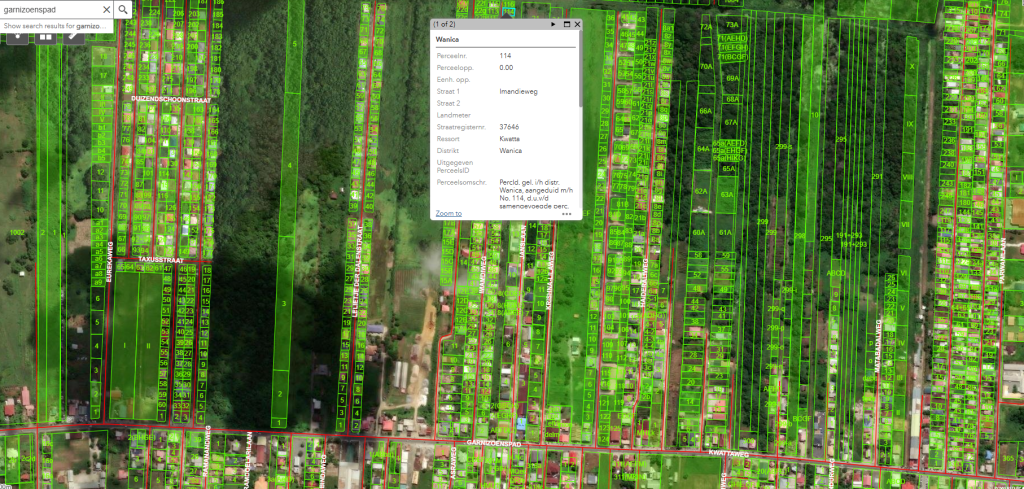The height and width of the screenshot is (489, 1024).
Task: Select parcel 299-a on the map
Action: coord(783,146)
